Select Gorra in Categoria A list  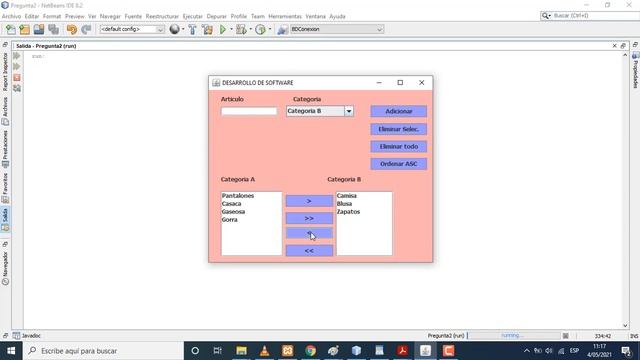[251, 220]
